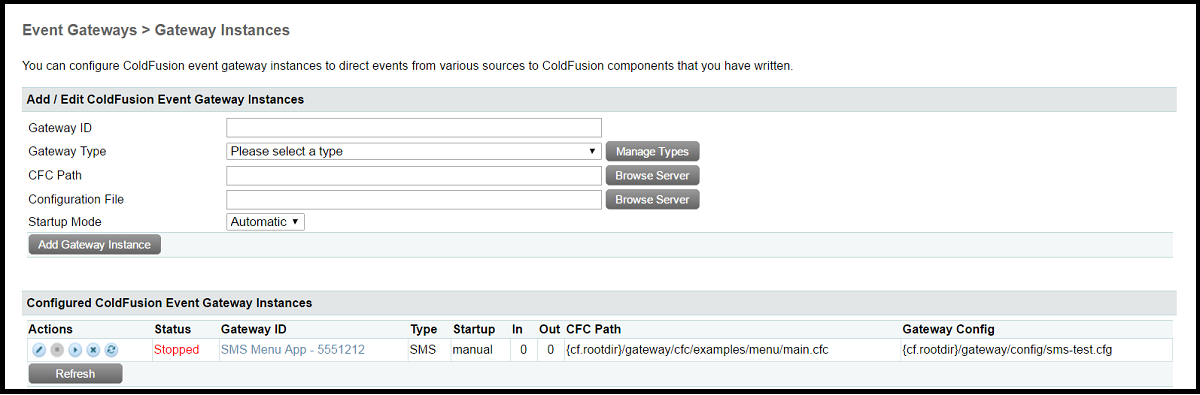Delete the SMS Menu App gateway instance
The width and height of the screenshot is (1200, 395).
(x=93, y=350)
